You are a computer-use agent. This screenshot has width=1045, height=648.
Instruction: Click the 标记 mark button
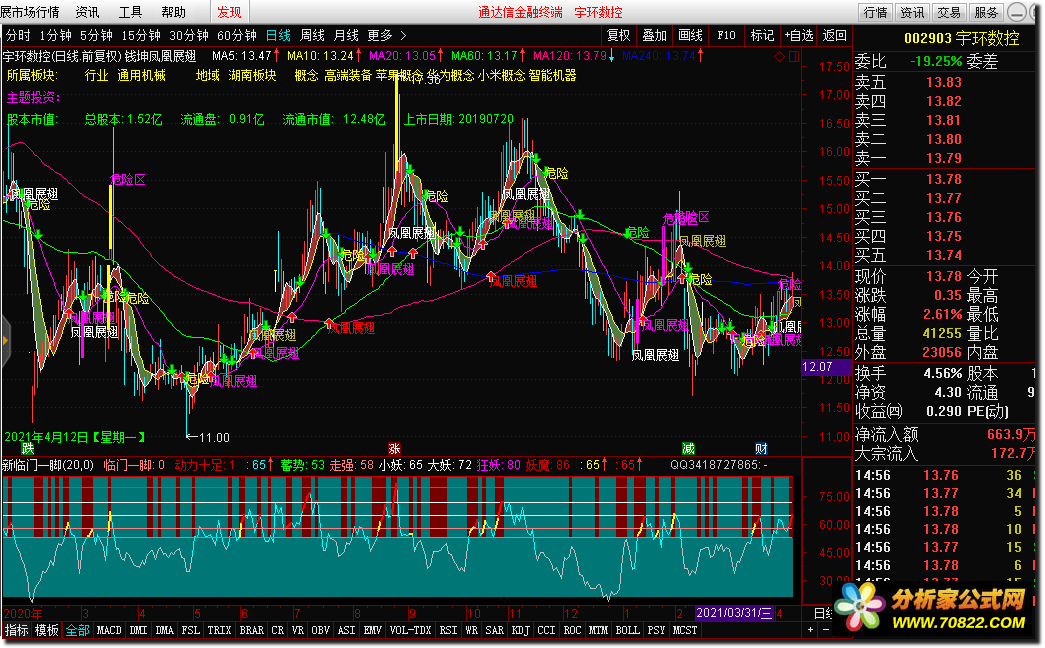762,35
